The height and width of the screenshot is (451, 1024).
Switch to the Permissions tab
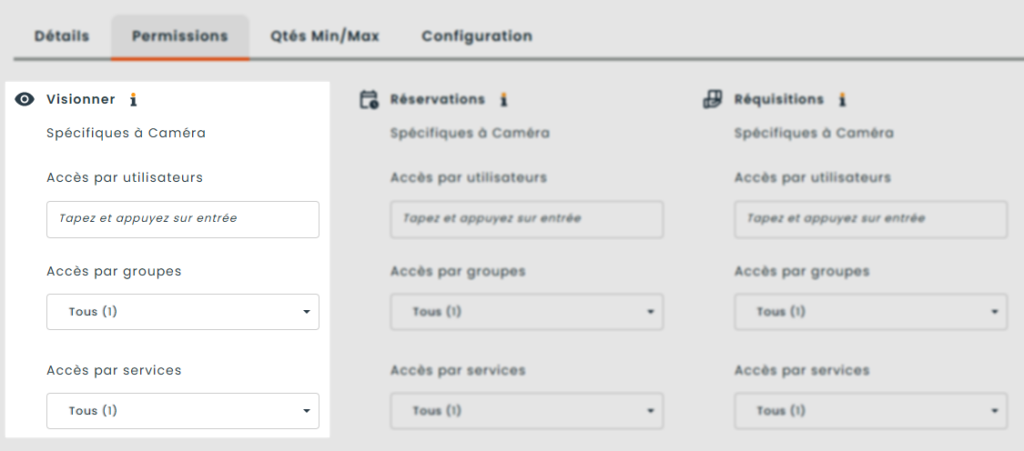point(180,36)
